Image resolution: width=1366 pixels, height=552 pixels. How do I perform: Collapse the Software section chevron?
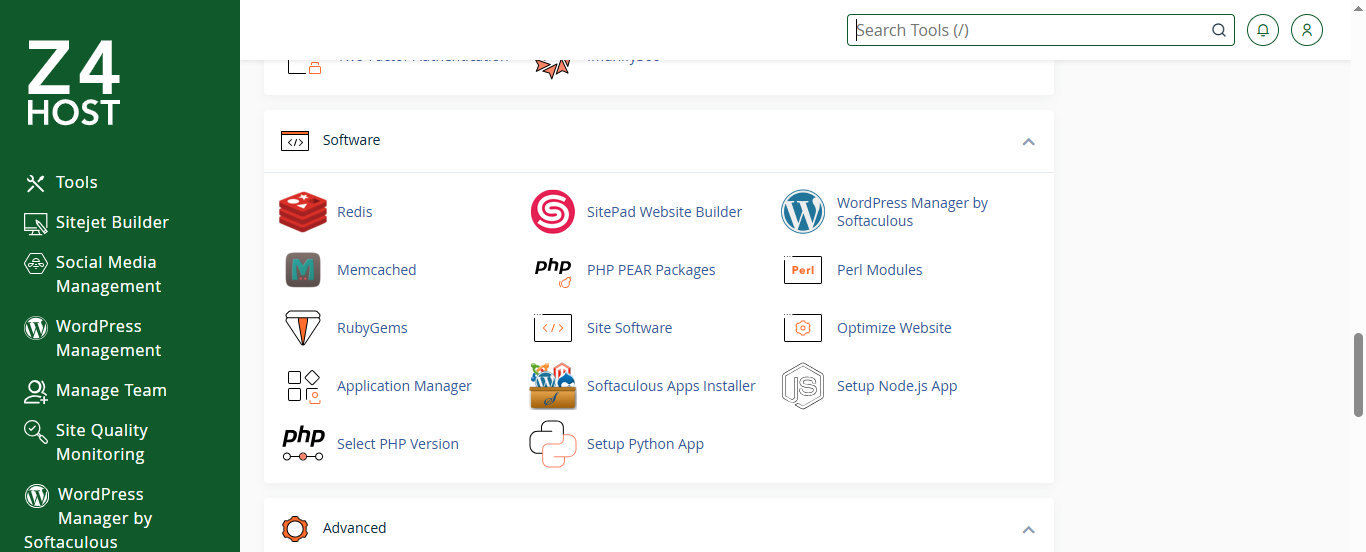coord(1028,141)
